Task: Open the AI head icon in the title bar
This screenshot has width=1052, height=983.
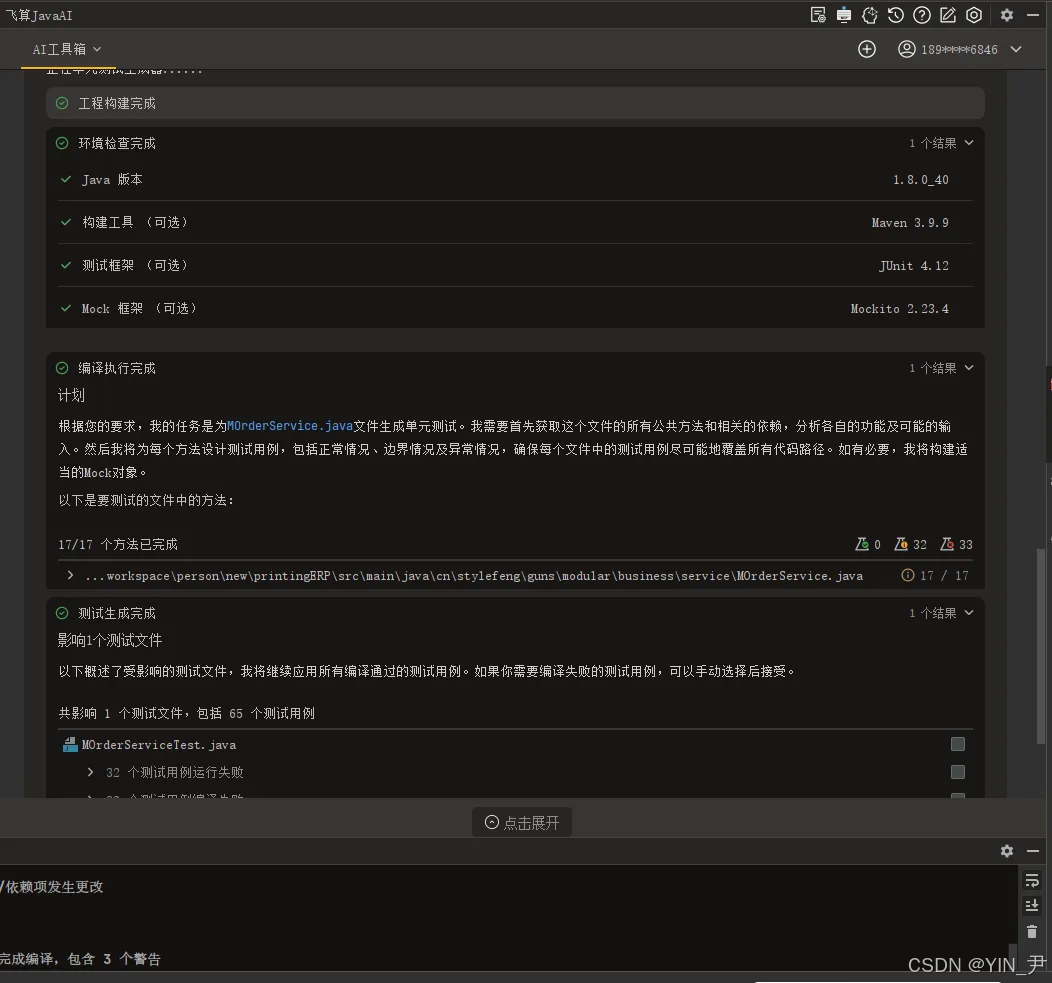Action: pos(870,15)
